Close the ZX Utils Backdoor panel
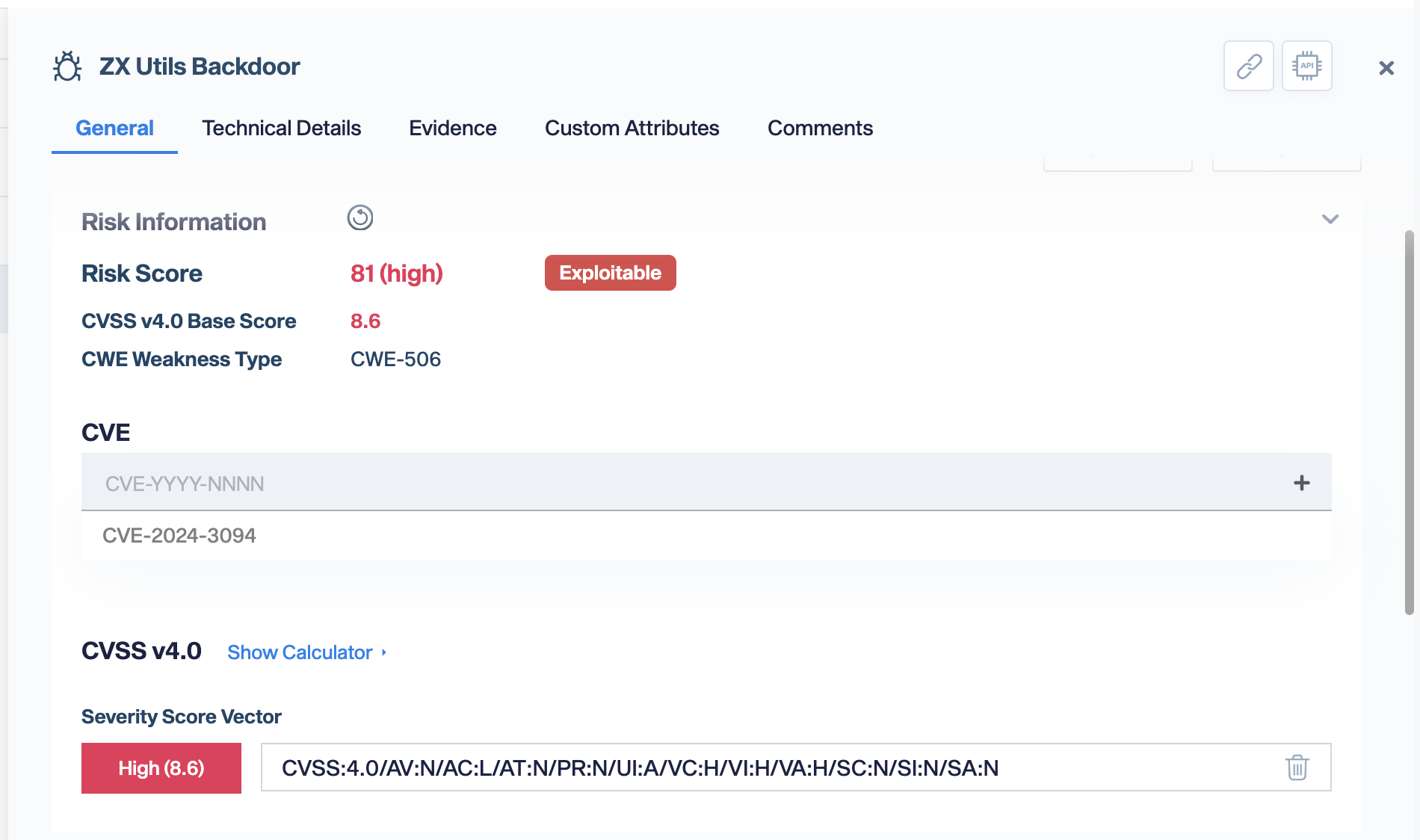 click(x=1386, y=68)
